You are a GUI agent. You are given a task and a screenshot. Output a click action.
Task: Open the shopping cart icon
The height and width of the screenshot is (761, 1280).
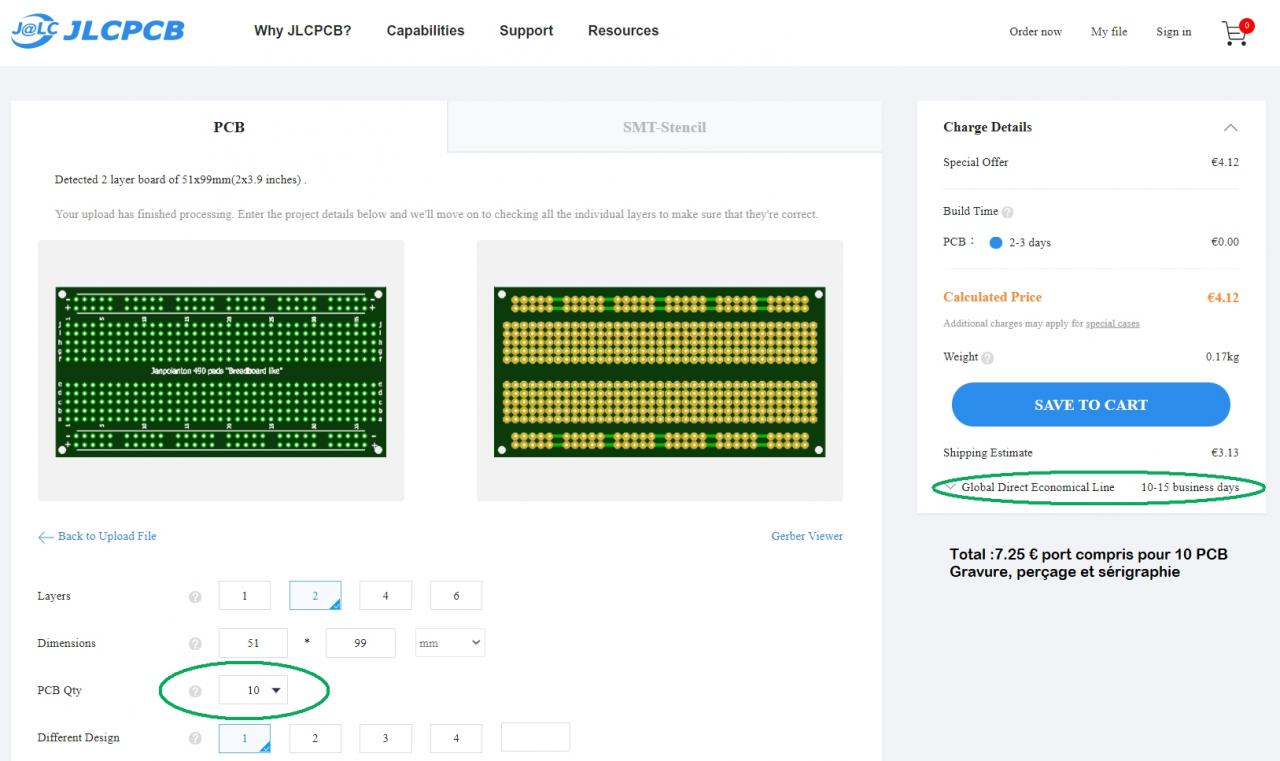pos(1235,33)
